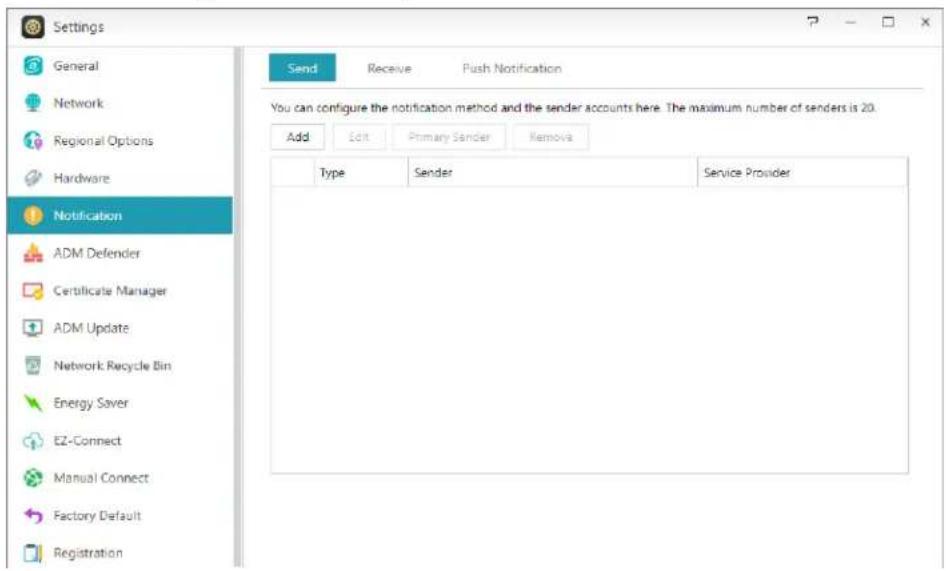Open the help question mark icon
Viewport: 946px width, 571px height.
[x=813, y=22]
